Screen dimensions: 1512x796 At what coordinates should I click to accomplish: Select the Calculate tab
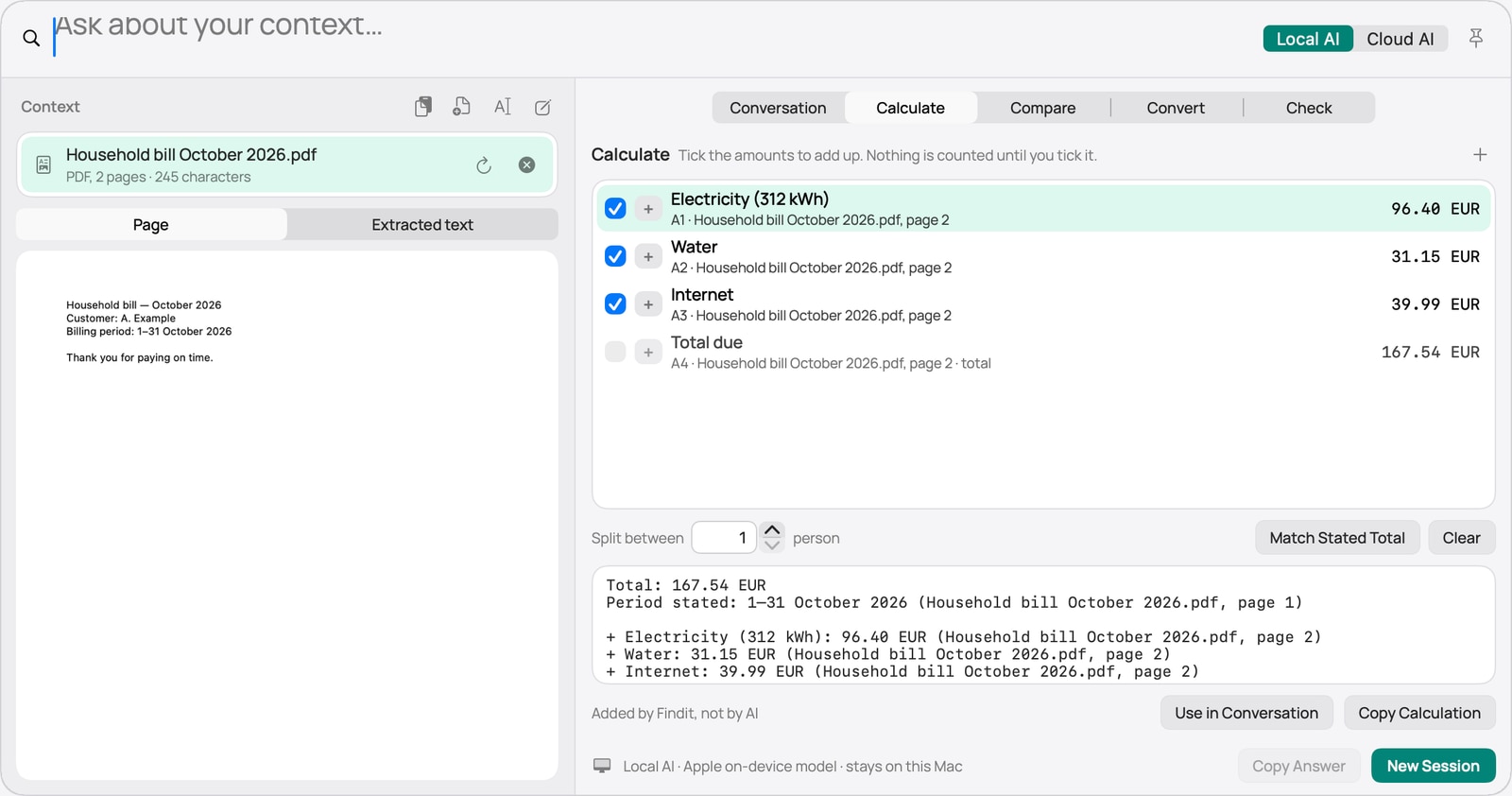click(x=910, y=108)
